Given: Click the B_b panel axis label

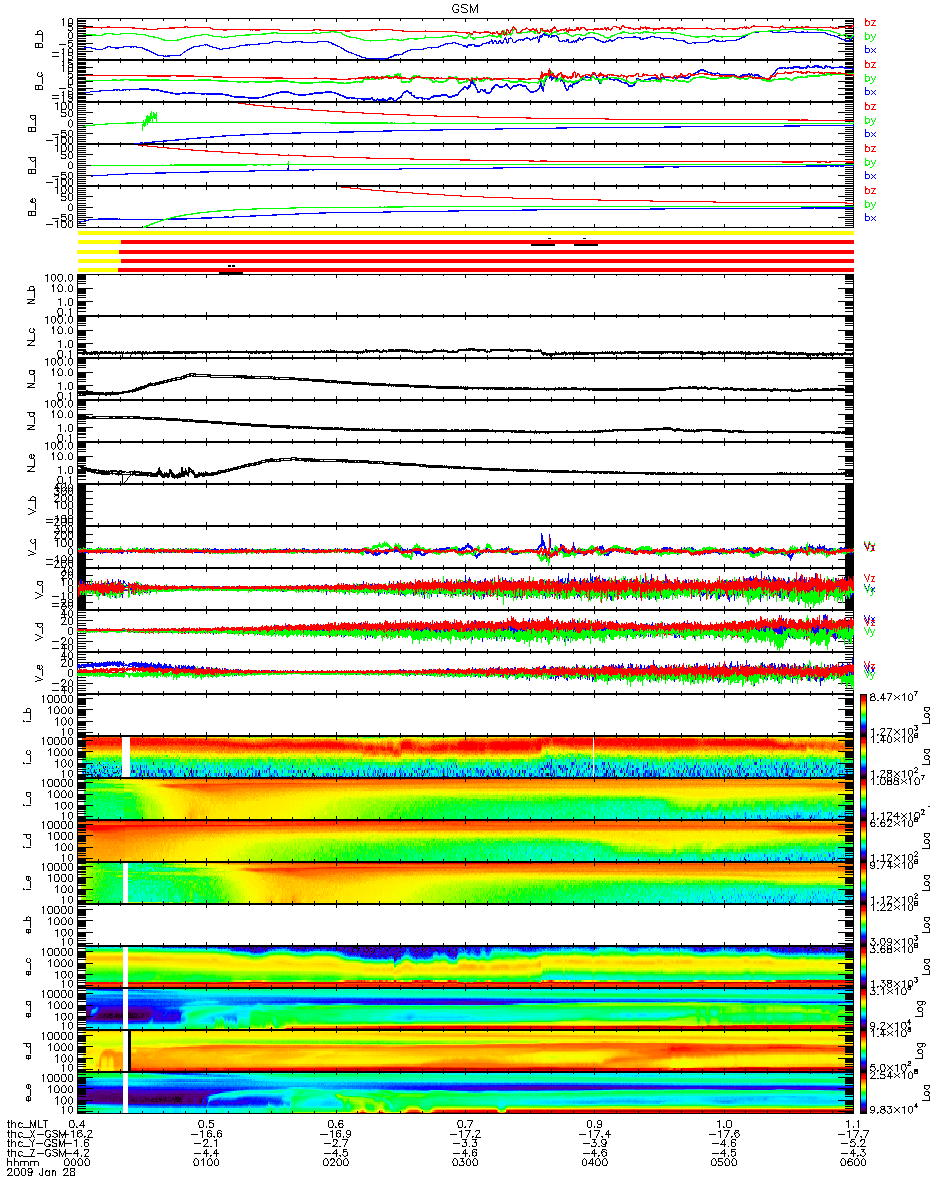Looking at the screenshot, I should click(40, 39).
